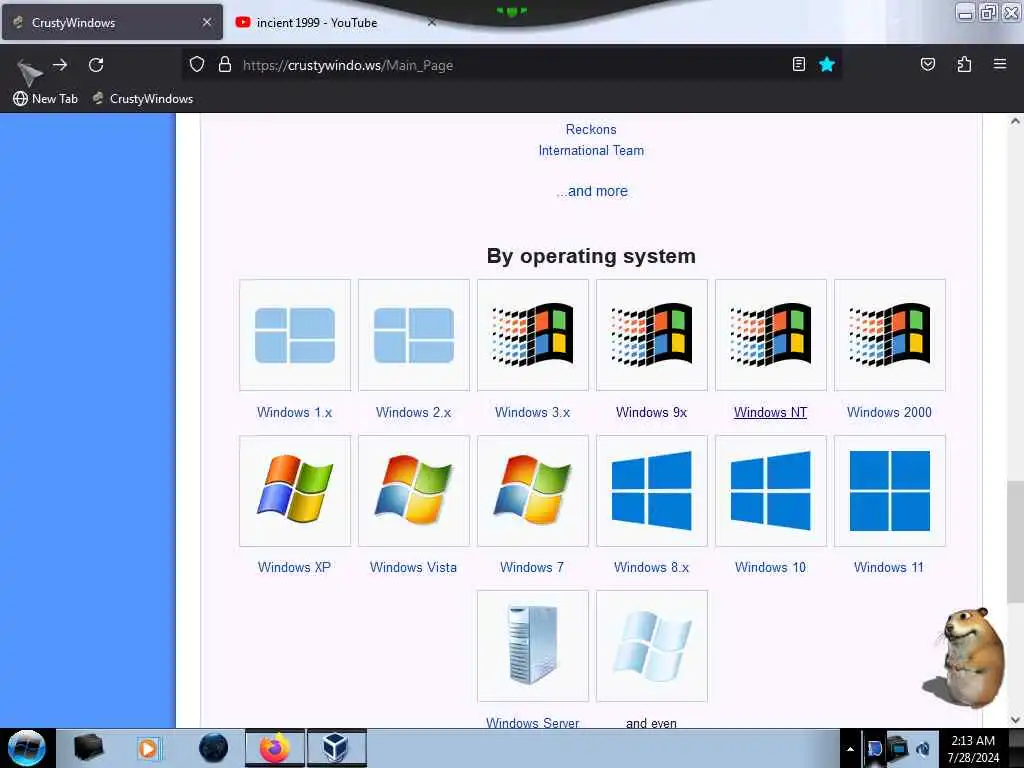Click the page scrollbar thumb
Viewport: 1024px width, 768px height.
(1015, 542)
